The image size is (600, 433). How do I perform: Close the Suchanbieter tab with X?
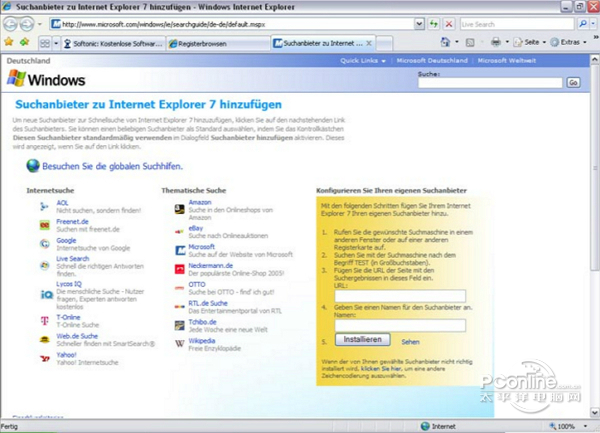coord(369,43)
